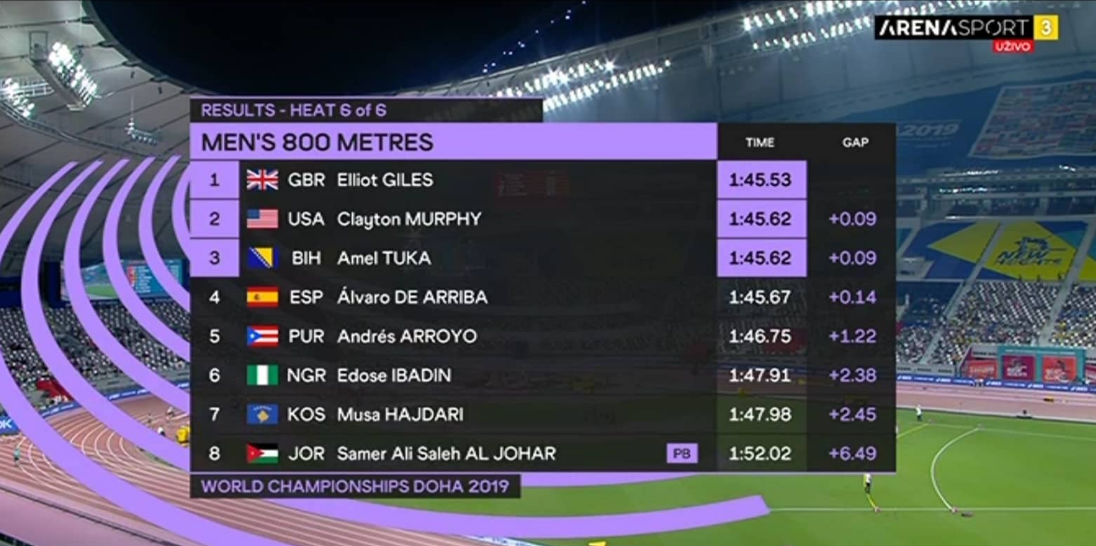The image size is (1096, 546).
Task: Select the World Championships Doha 2019 footer
Action: pyautogui.click(x=355, y=487)
